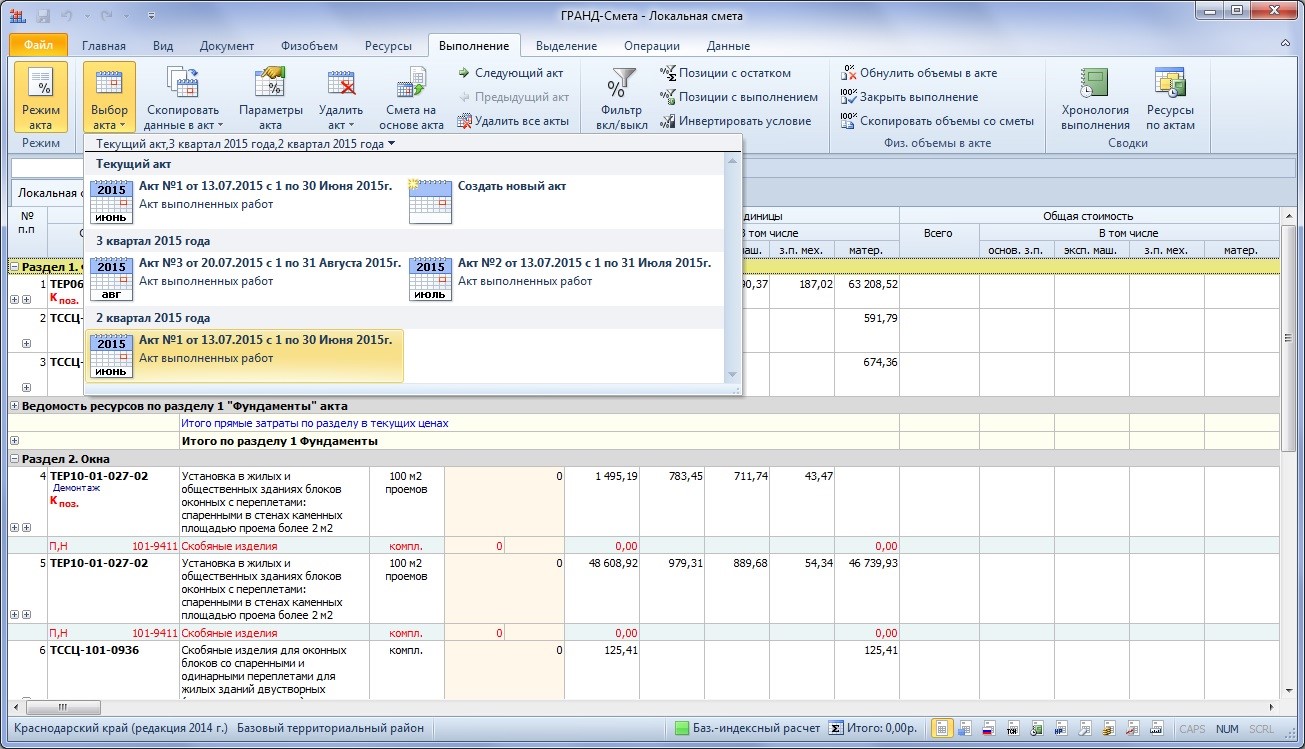Show Позиции с остатком
This screenshot has width=1305, height=749.
point(725,73)
